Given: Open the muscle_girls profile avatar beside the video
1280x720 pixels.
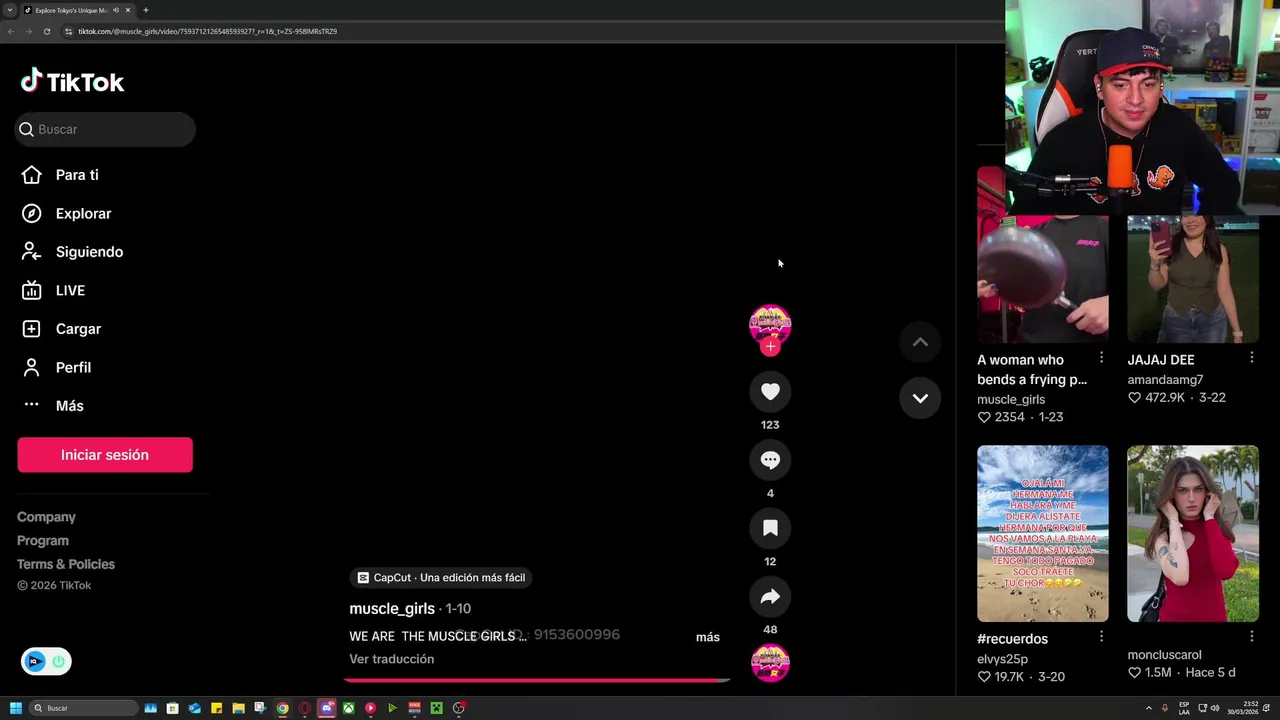Looking at the screenshot, I should click(770, 325).
